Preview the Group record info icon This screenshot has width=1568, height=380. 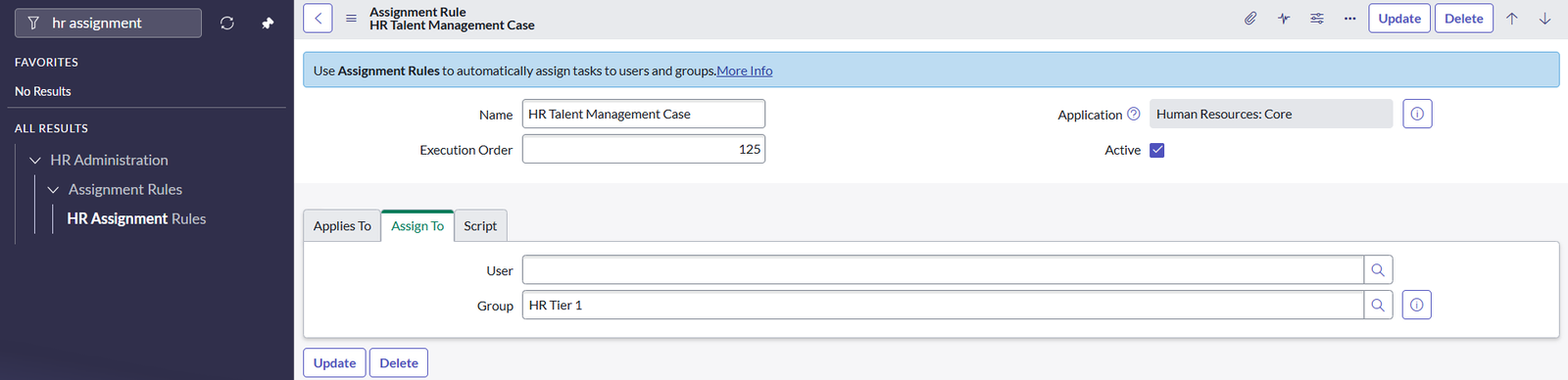tap(1416, 306)
